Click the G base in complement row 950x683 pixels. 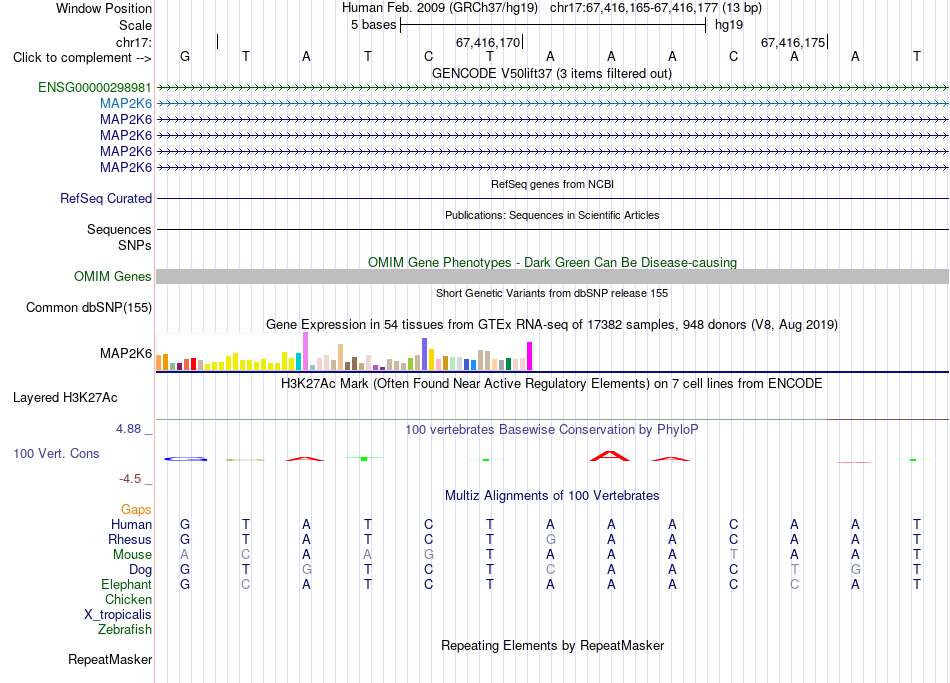185,56
